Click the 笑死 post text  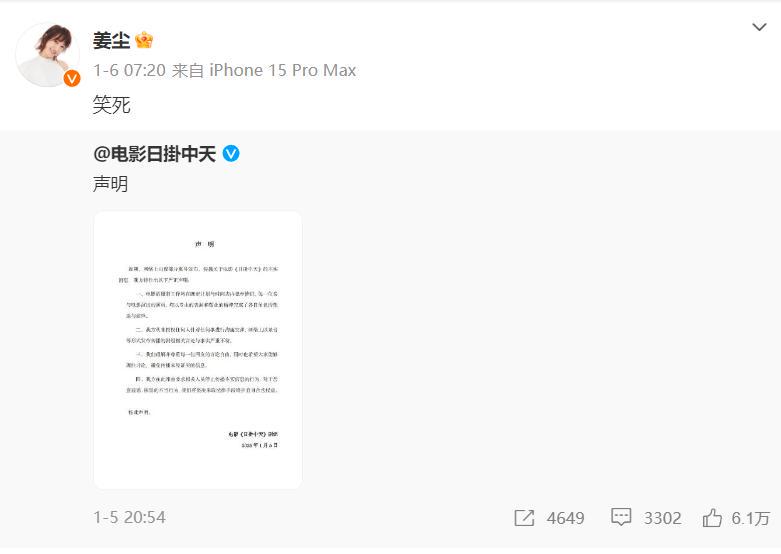(x=112, y=105)
